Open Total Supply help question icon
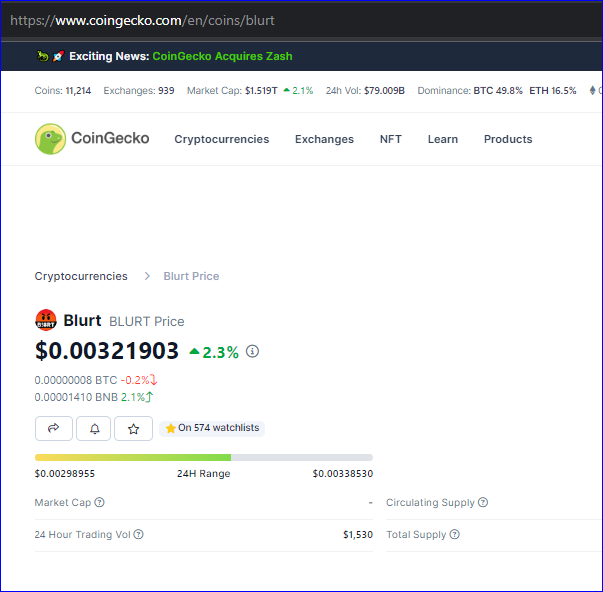This screenshot has height=592, width=603. [x=455, y=534]
